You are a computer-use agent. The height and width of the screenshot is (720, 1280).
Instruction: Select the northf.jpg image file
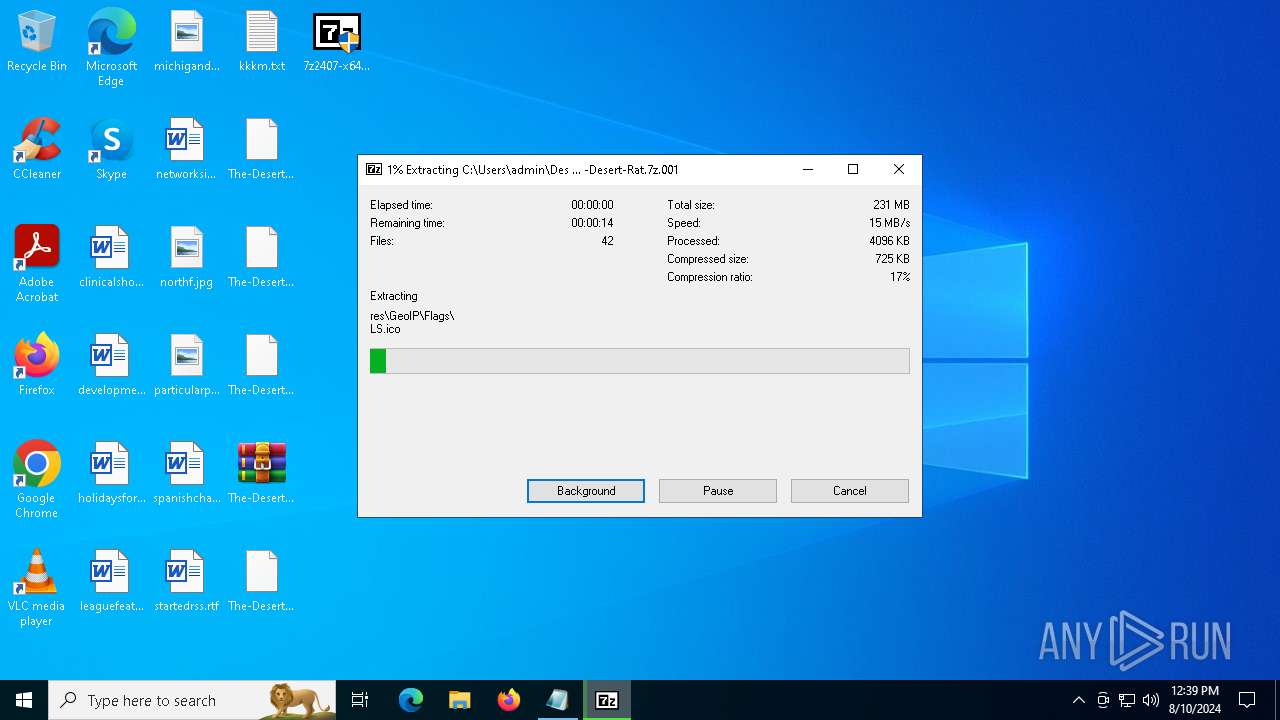[x=186, y=258]
